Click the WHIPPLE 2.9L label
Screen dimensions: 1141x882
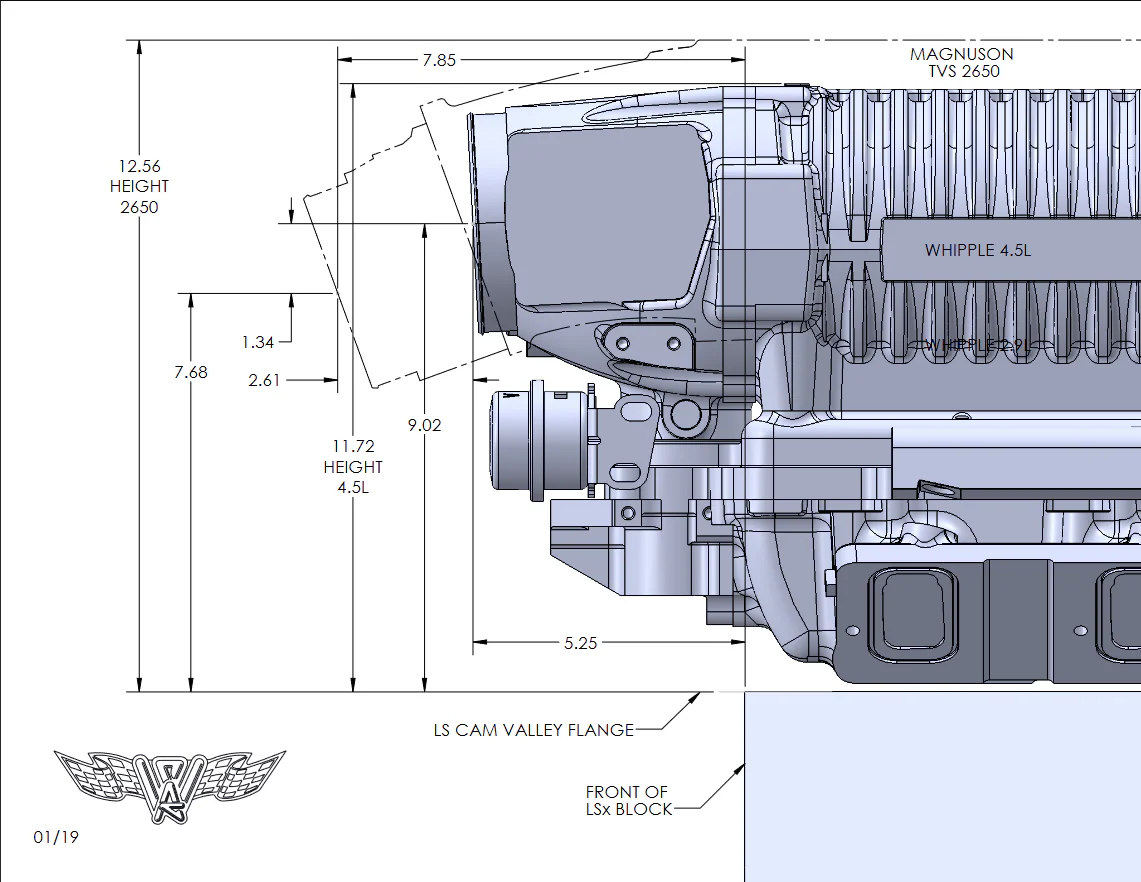pos(977,345)
